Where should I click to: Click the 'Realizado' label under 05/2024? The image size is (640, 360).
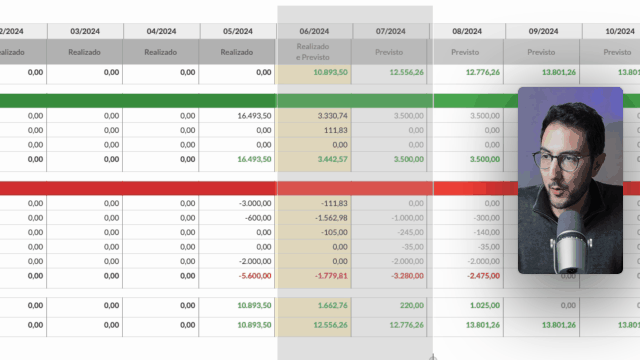click(x=237, y=52)
